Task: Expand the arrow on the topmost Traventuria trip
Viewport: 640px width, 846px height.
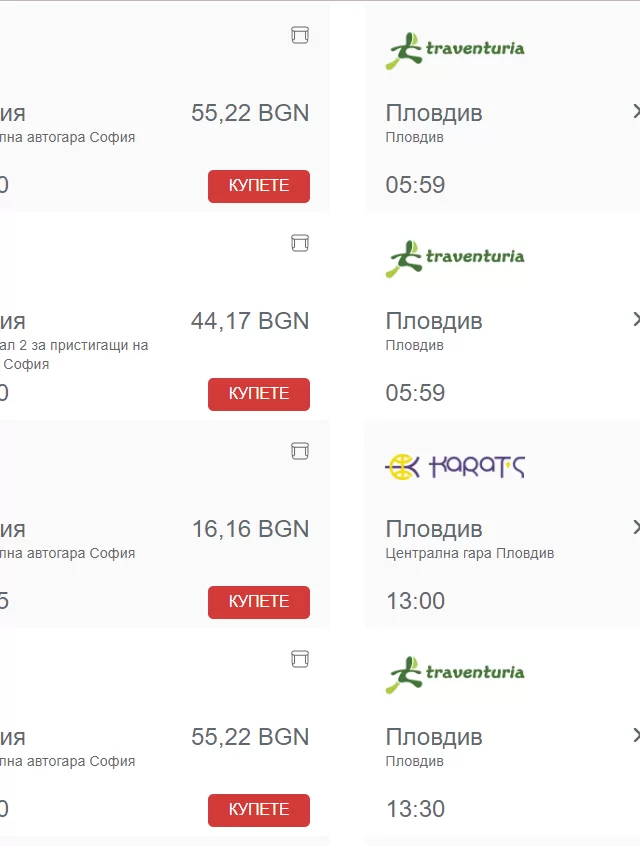Action: click(635, 111)
